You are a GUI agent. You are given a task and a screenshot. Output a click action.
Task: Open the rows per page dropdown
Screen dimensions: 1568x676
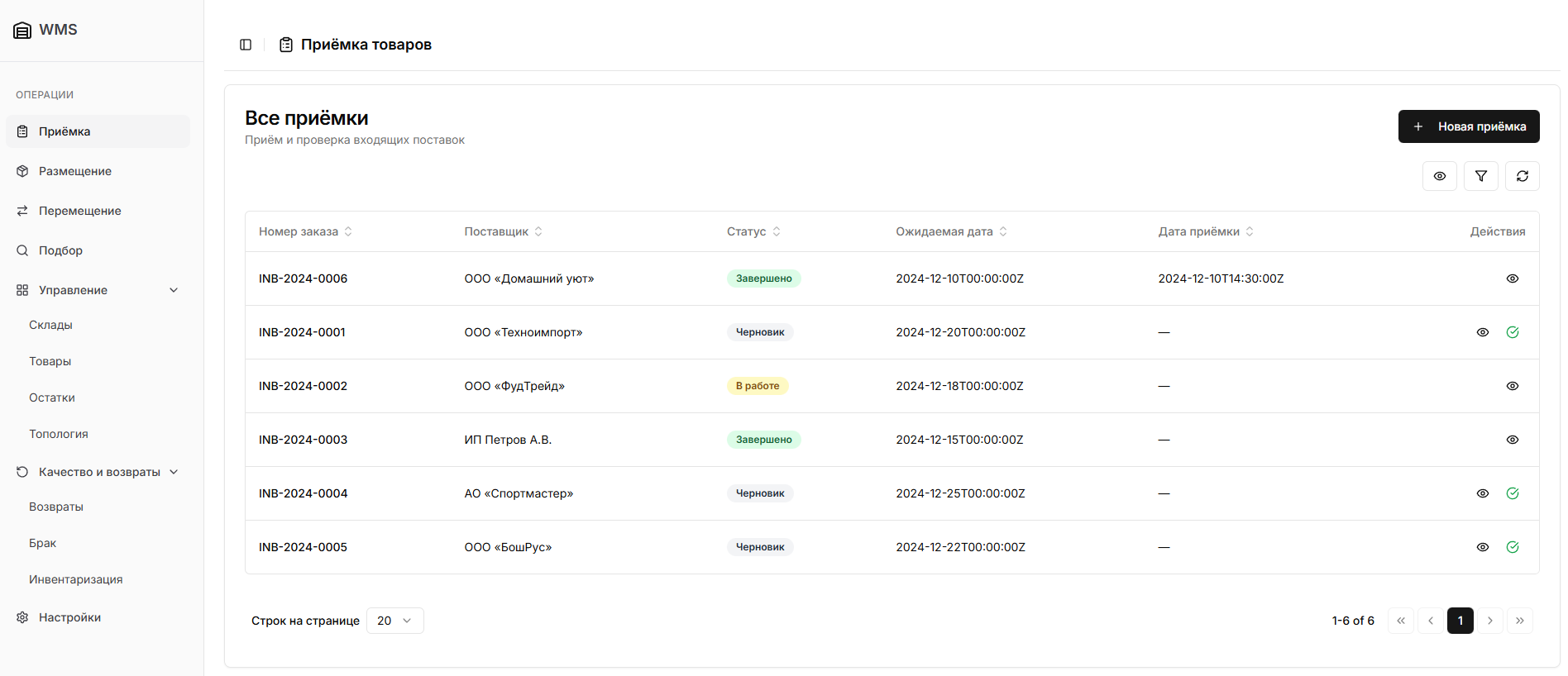point(394,621)
